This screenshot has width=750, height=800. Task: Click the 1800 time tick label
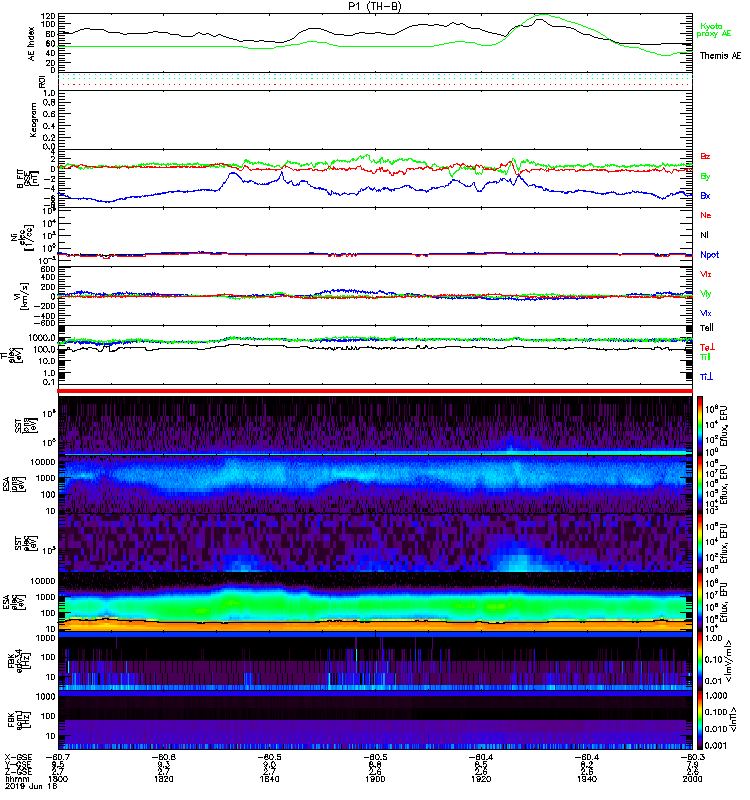[58, 779]
